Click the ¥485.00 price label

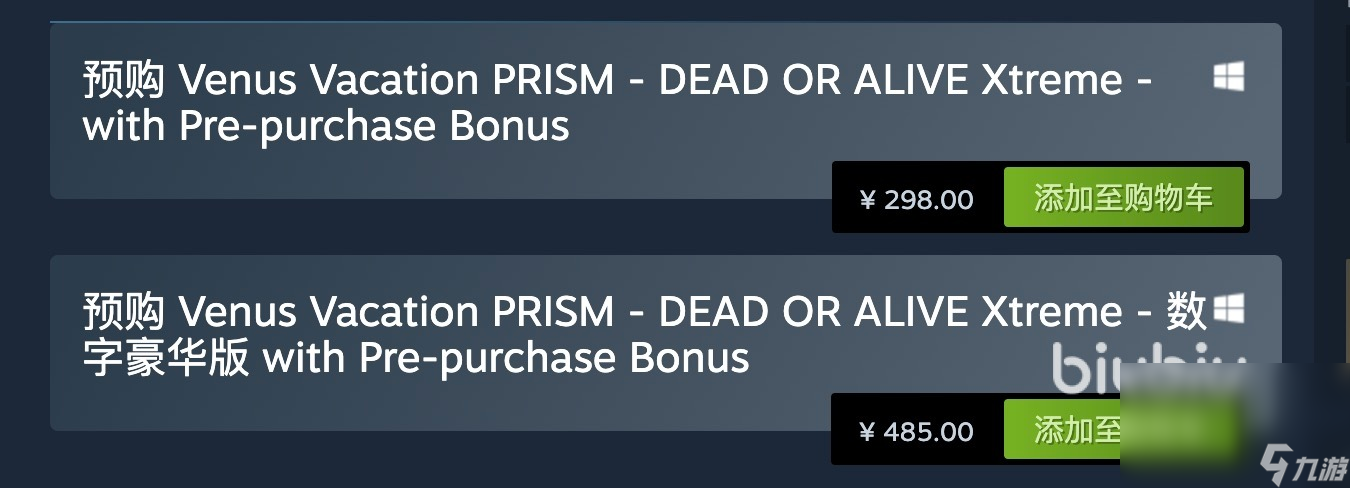coord(916,432)
